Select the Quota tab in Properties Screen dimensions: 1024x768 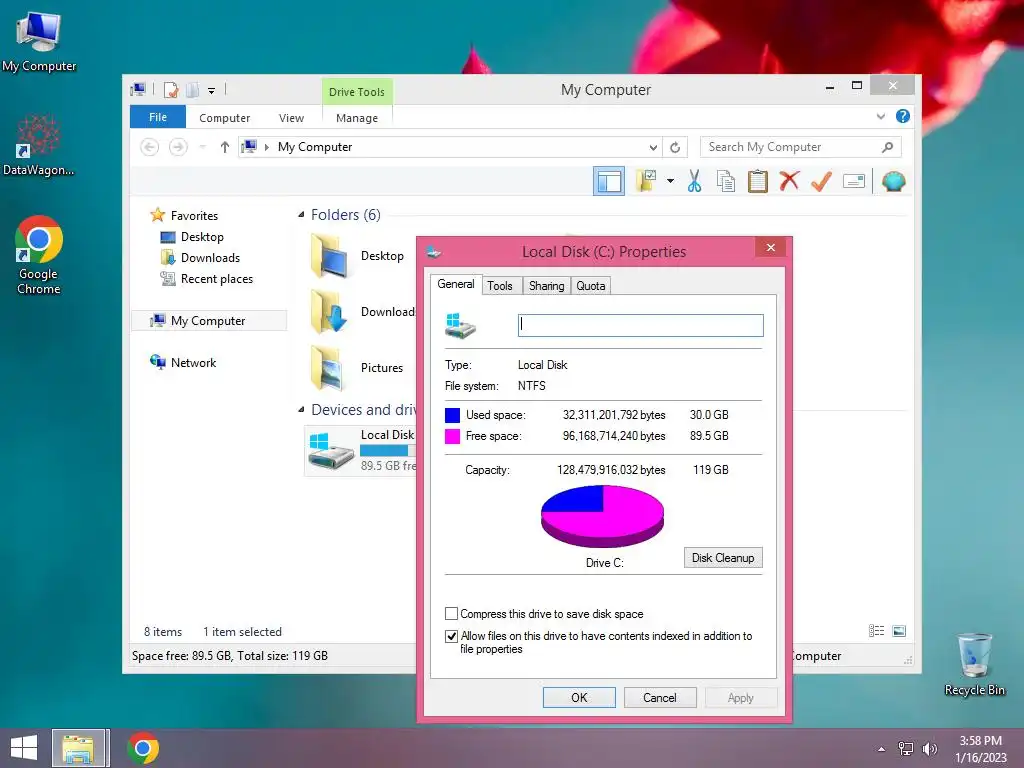pyautogui.click(x=590, y=286)
